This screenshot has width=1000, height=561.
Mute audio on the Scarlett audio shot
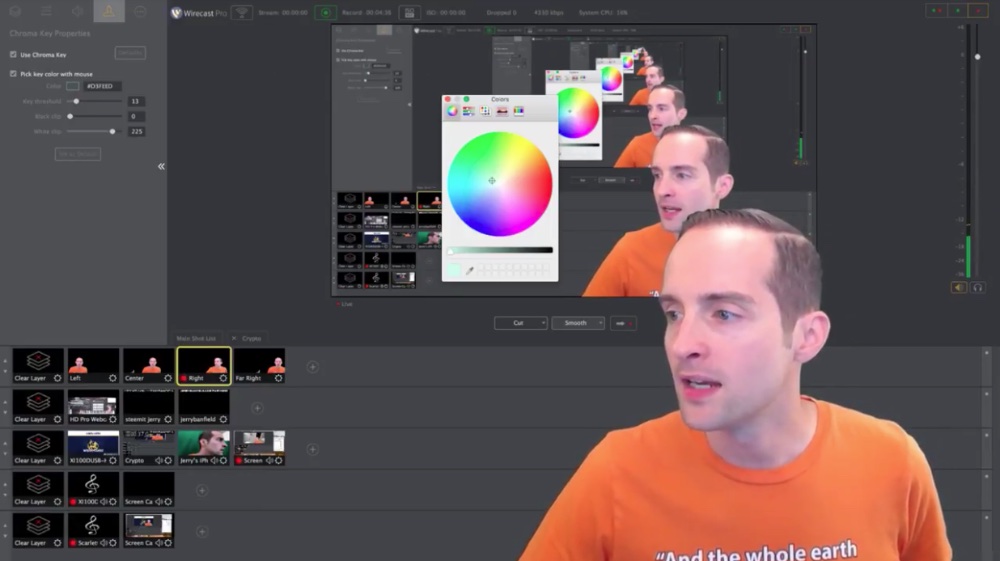pyautogui.click(x=103, y=543)
